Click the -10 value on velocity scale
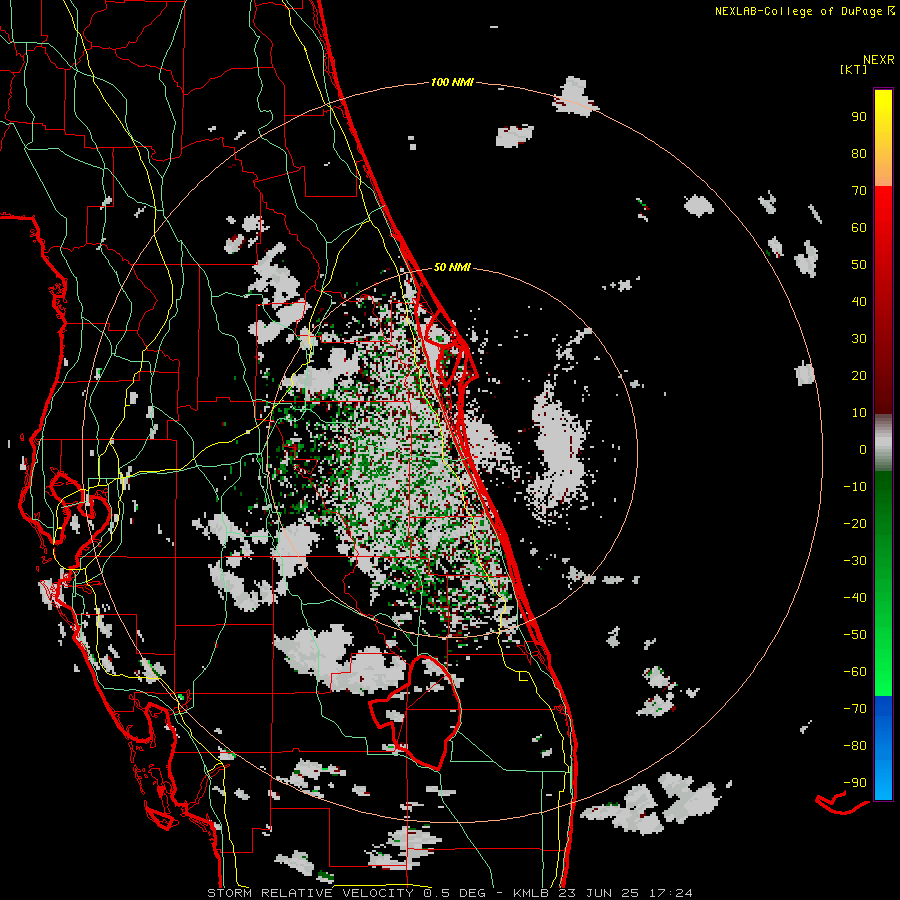The image size is (900, 900). click(x=855, y=487)
